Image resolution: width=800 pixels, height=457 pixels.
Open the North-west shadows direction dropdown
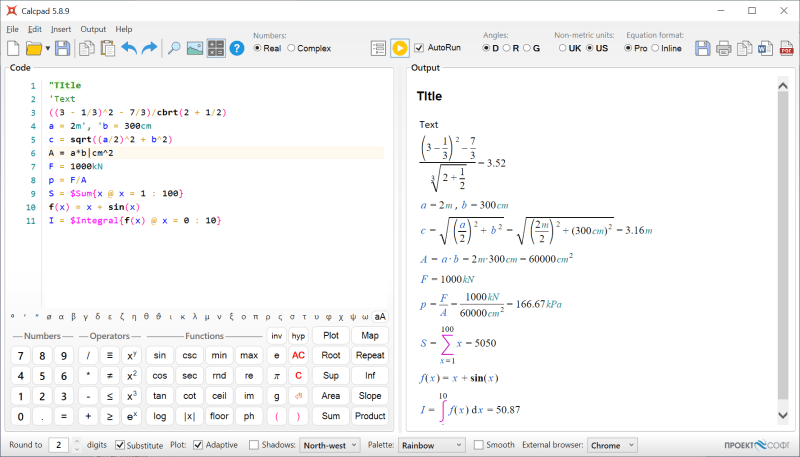coord(330,445)
